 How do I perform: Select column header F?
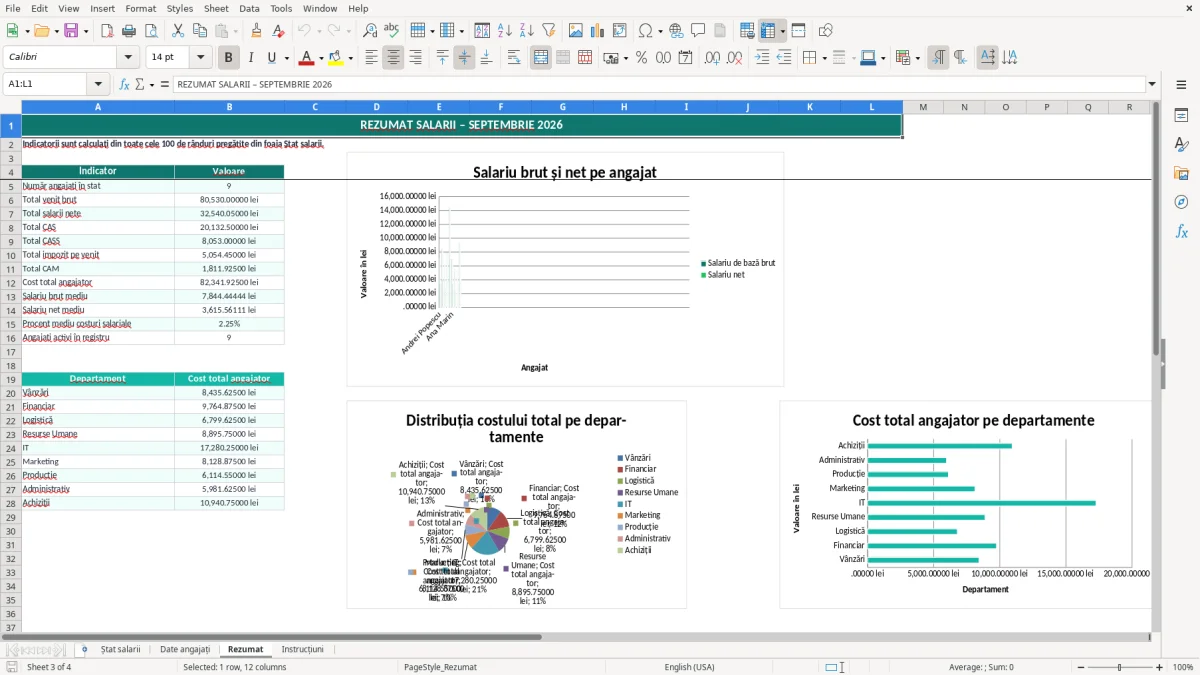[x=500, y=107]
